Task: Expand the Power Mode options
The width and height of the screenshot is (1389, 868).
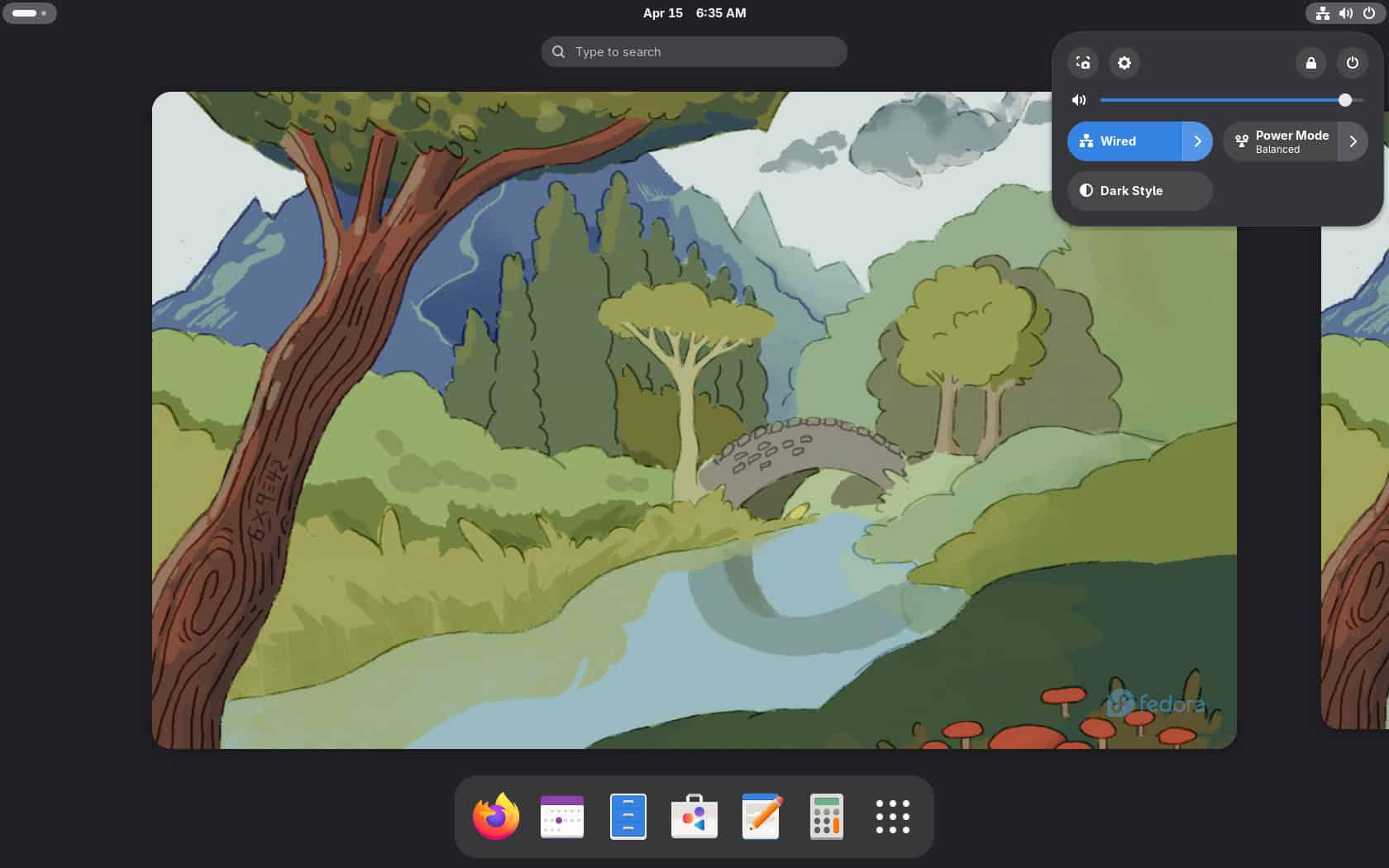Action: [1353, 141]
